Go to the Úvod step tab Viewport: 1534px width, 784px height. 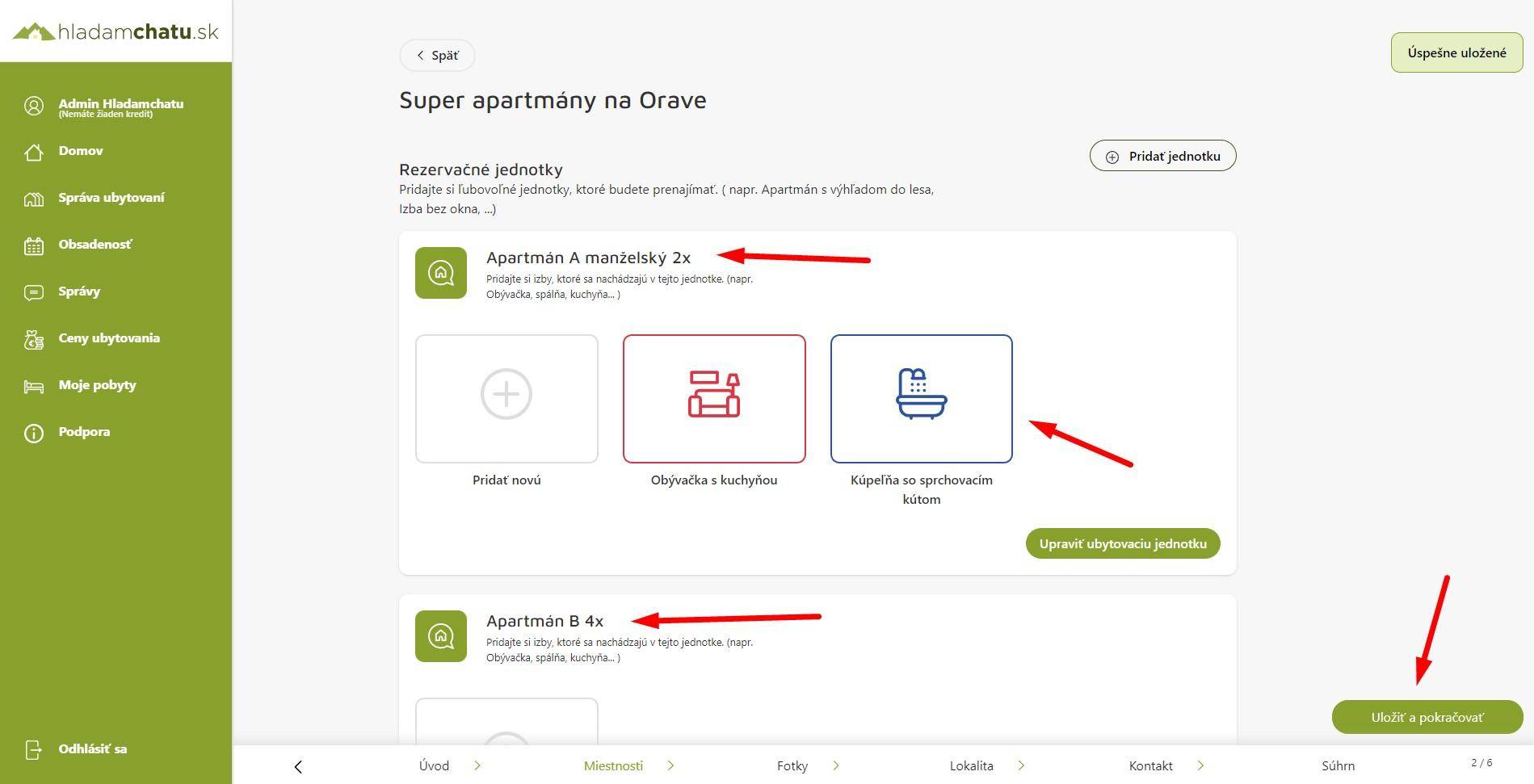pyautogui.click(x=434, y=766)
